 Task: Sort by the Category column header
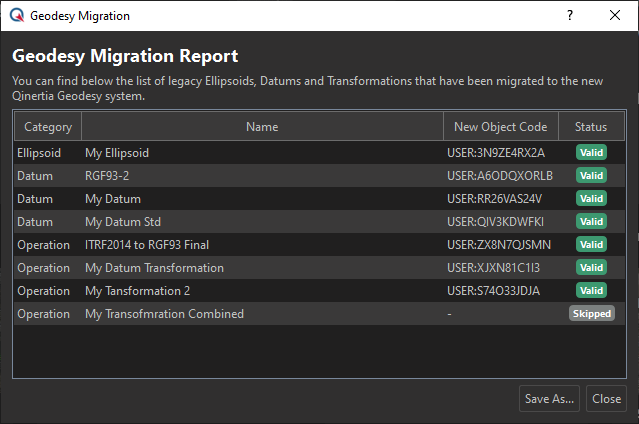[48, 127]
